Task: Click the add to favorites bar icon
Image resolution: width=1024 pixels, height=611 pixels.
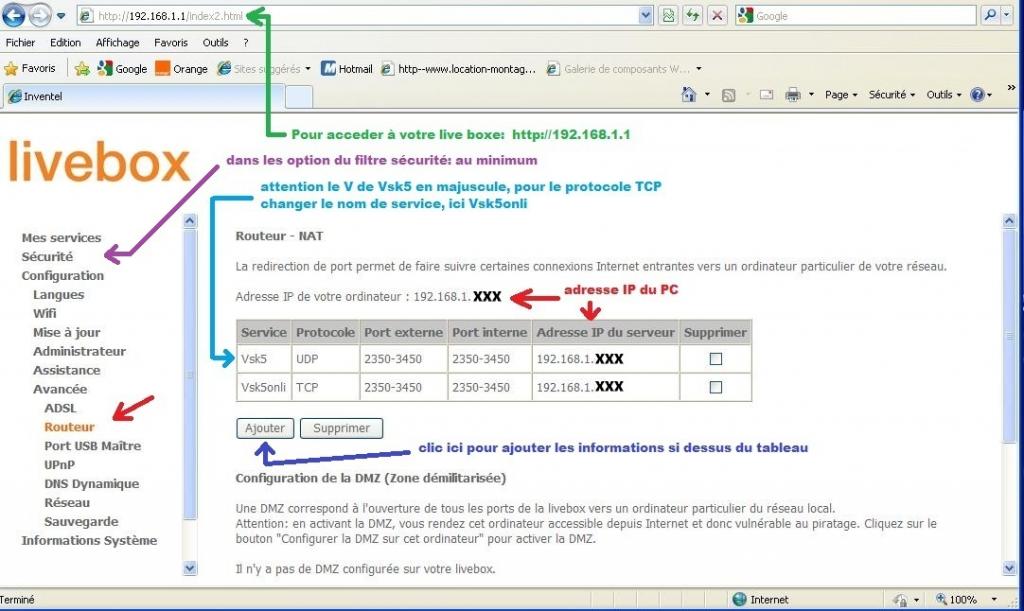Action: (x=82, y=69)
